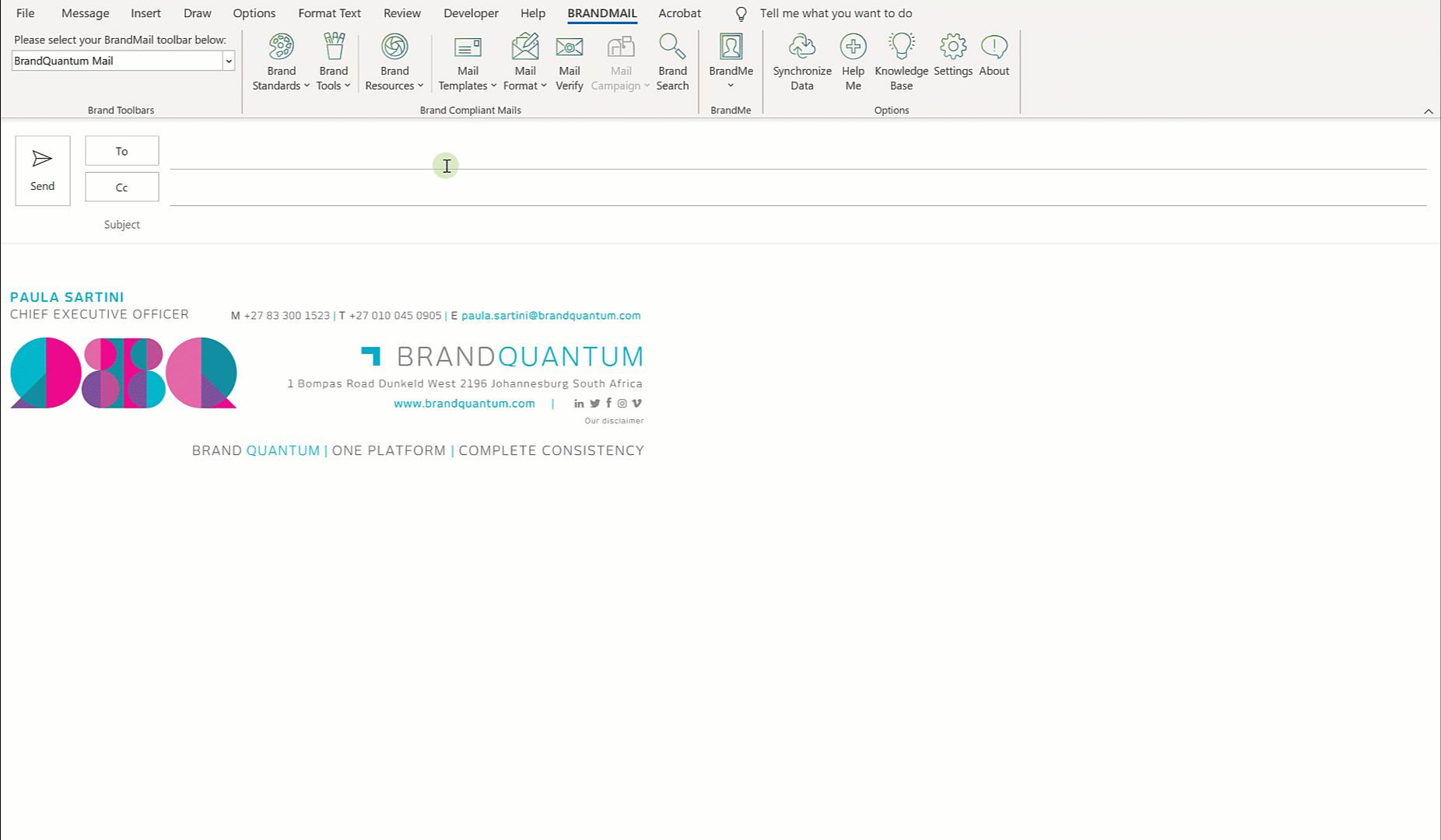Screen dimensions: 1441x840
Task: Open the Our disclaimer link
Action: pos(614,421)
